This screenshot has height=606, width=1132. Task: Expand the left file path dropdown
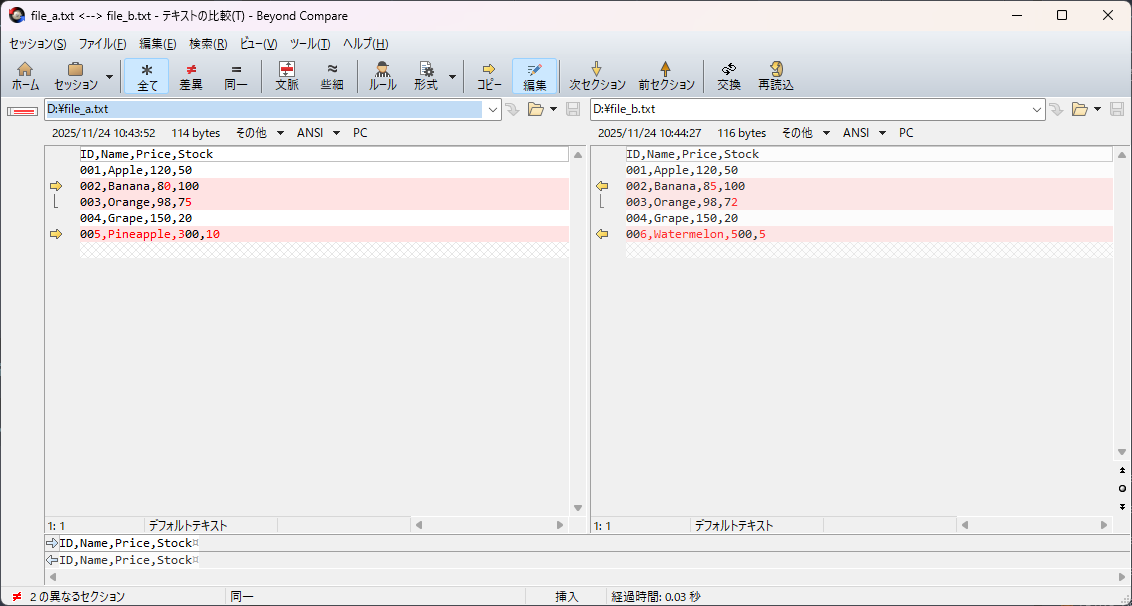(493, 109)
